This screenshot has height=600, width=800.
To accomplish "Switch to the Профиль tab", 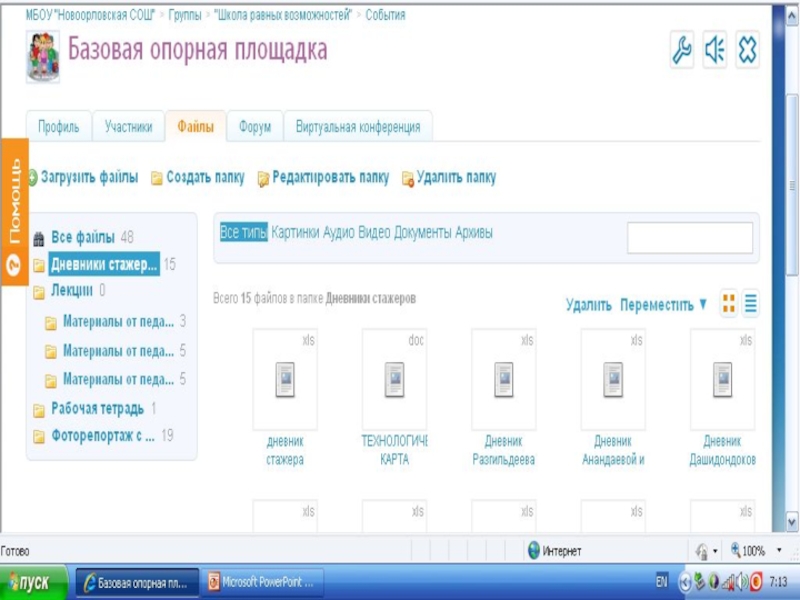I will pos(59,126).
